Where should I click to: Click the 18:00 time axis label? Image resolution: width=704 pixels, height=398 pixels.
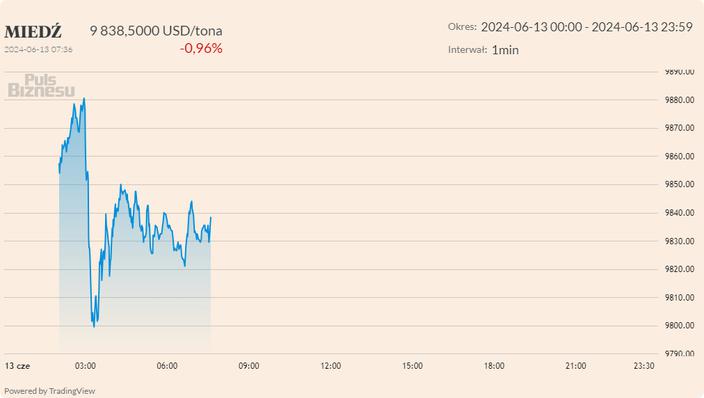coord(494,366)
